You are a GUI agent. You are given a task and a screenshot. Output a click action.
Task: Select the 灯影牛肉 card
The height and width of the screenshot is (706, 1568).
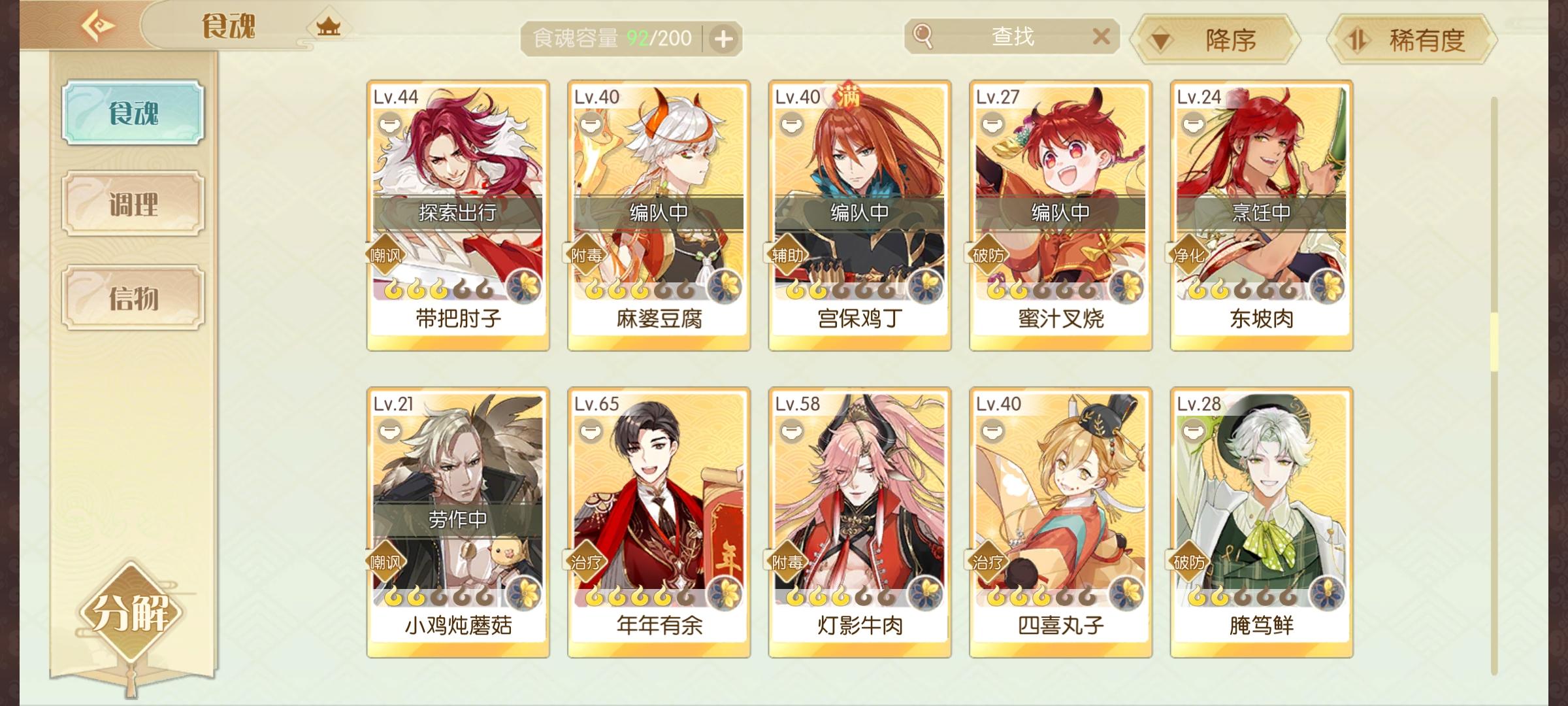pyautogui.click(x=860, y=522)
